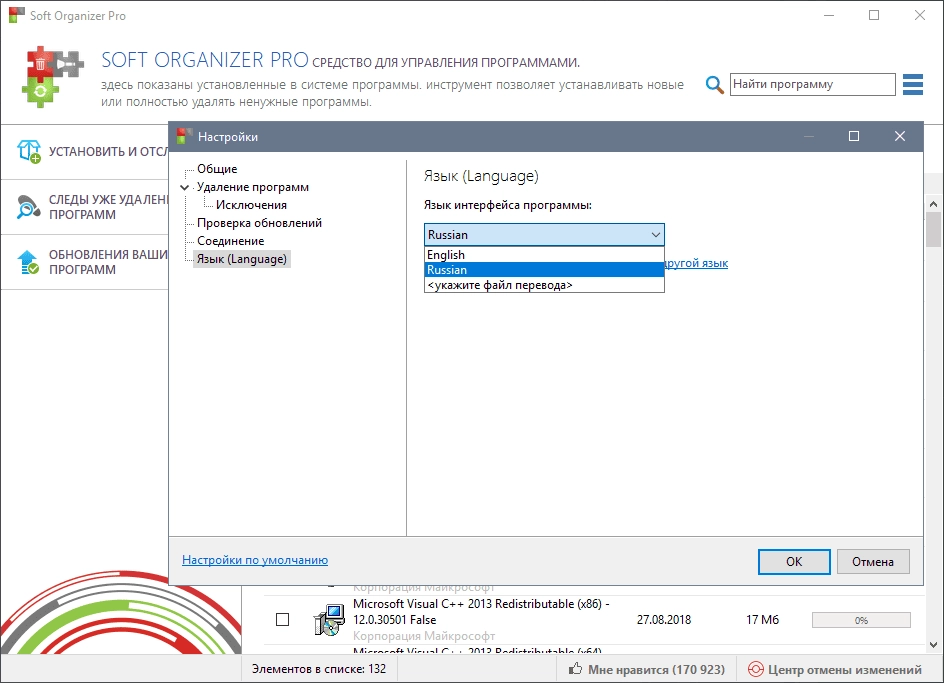This screenshot has height=683, width=944.
Task: Click the program updates arrow icon
Action: 28,262
